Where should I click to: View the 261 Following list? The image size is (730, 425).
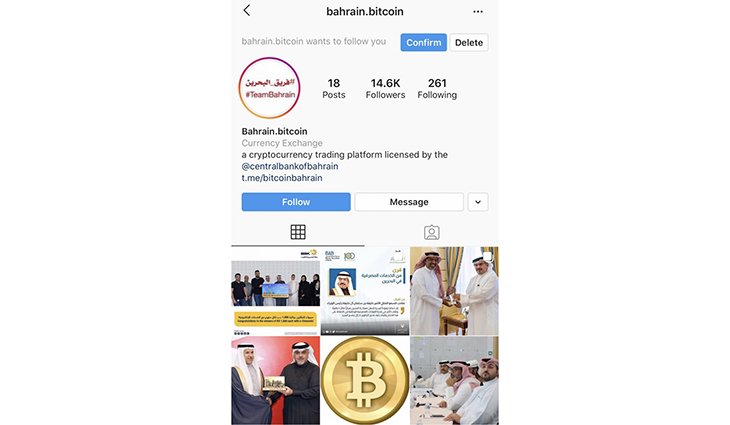click(437, 88)
